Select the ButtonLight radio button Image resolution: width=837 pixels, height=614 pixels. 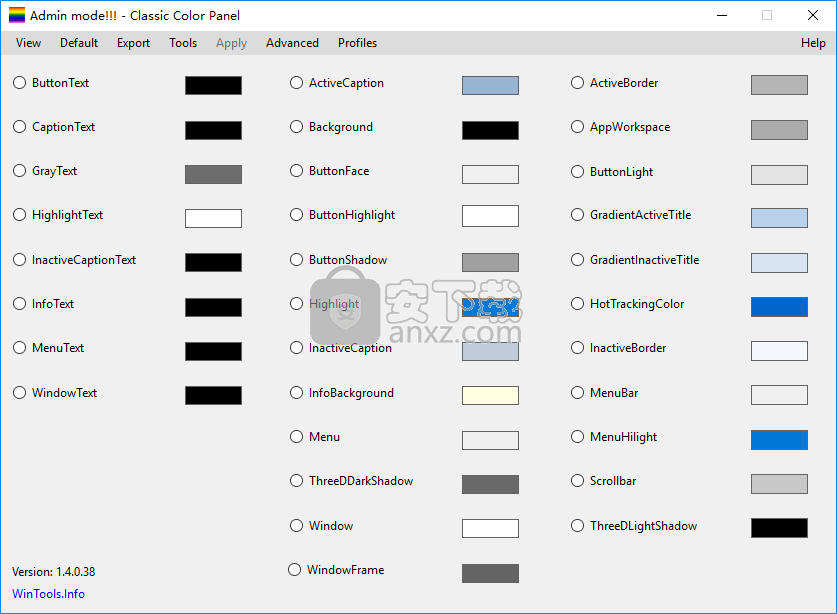point(577,172)
